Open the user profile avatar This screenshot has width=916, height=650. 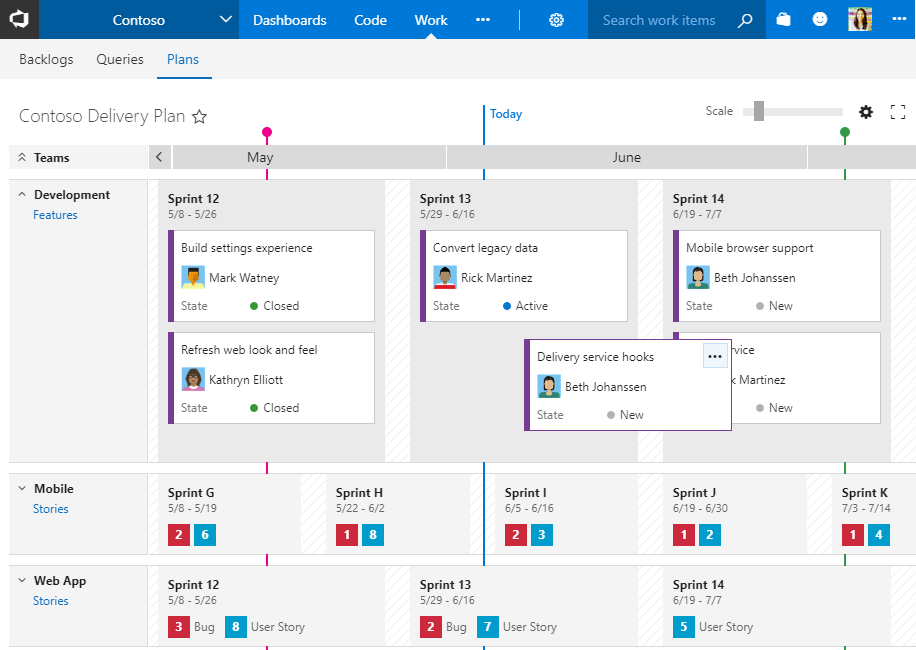click(860, 20)
